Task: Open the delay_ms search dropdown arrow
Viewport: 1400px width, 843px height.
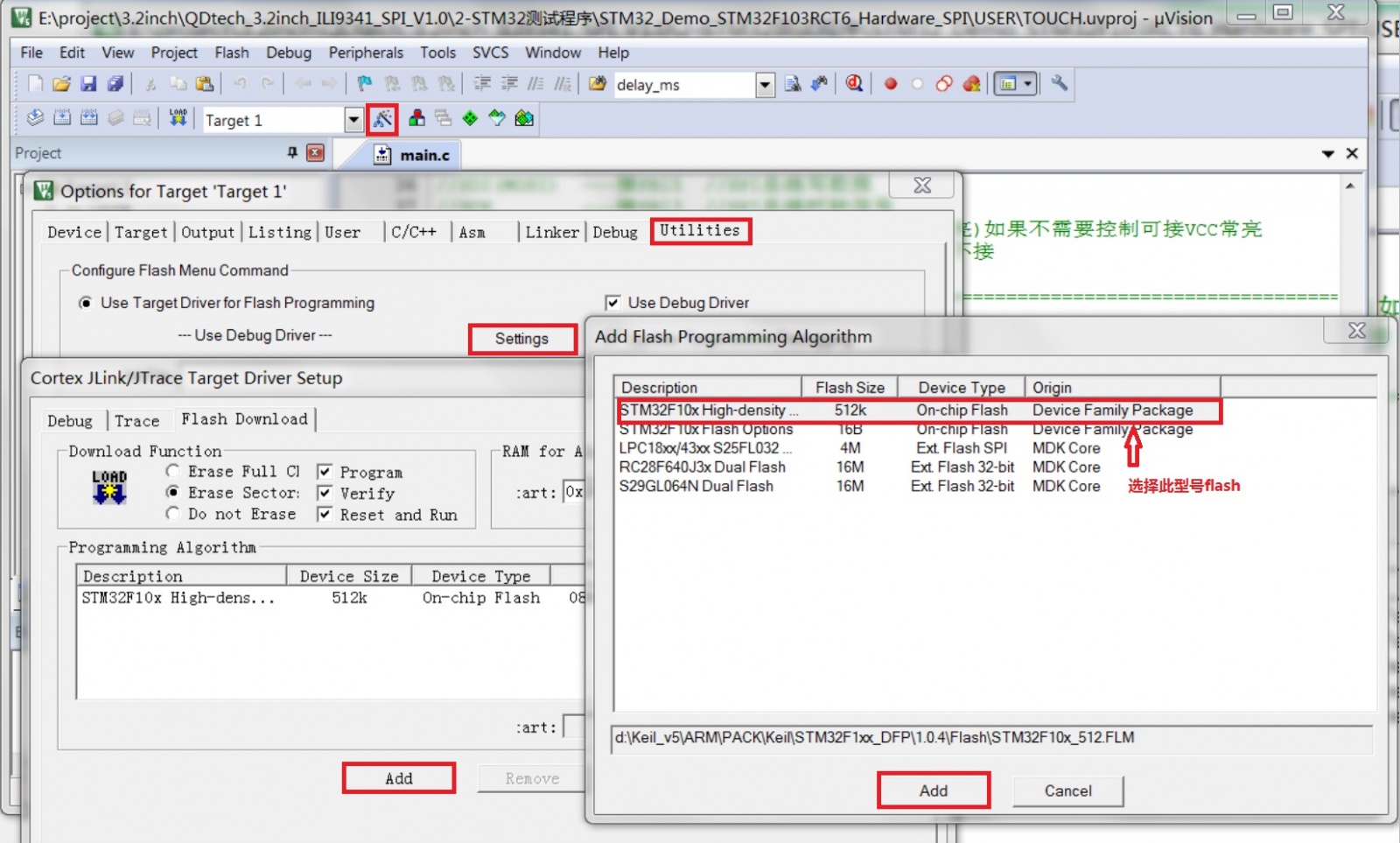Action: [765, 85]
